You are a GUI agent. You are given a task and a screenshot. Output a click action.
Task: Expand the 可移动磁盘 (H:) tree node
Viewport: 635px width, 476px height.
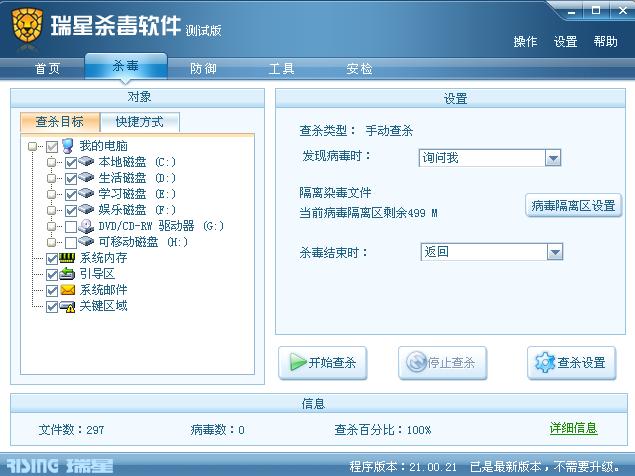[51, 242]
